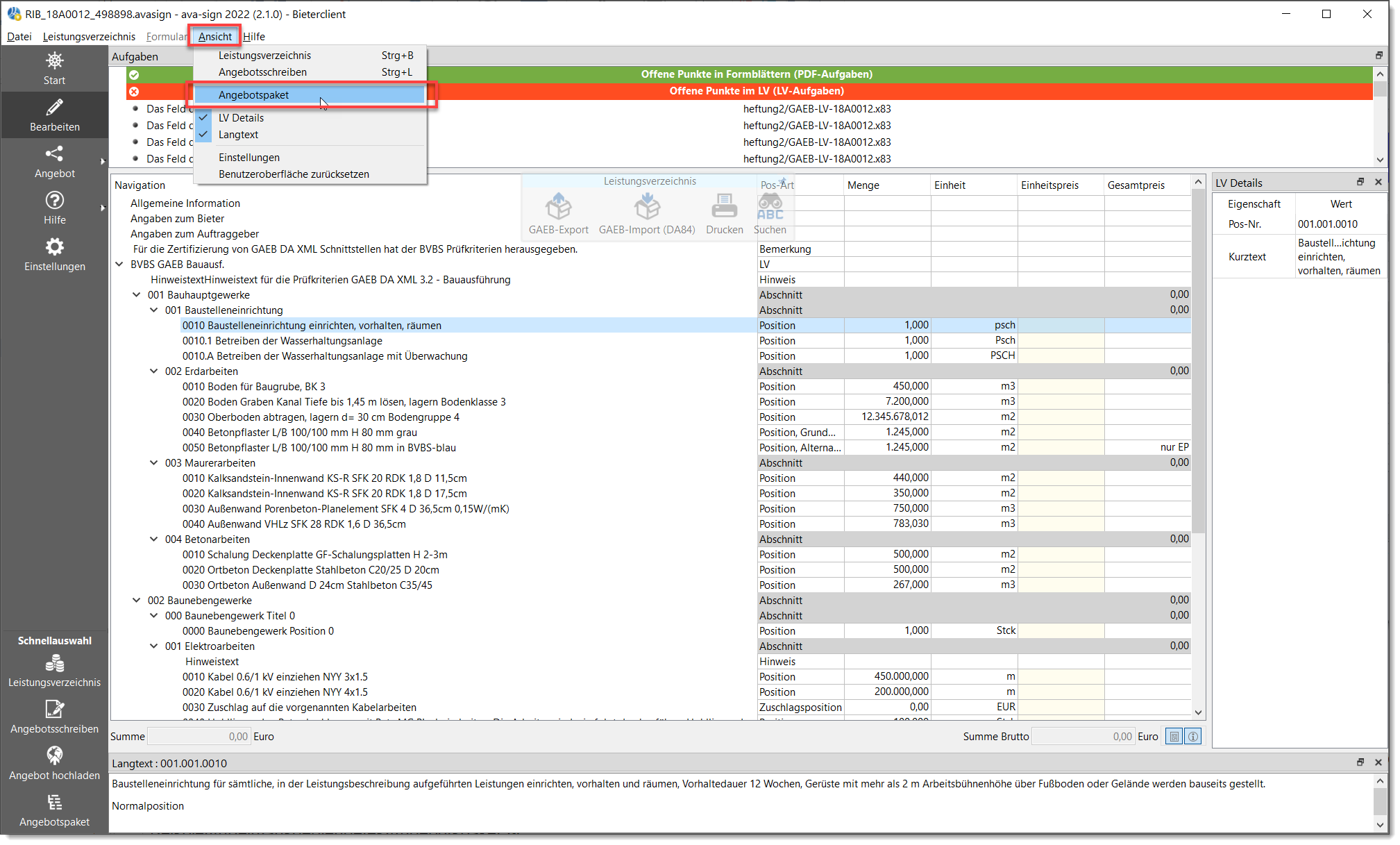Collapse 000 Baunebengewerk Titel 0 node
Screen dimensions: 1400x845
pos(154,615)
